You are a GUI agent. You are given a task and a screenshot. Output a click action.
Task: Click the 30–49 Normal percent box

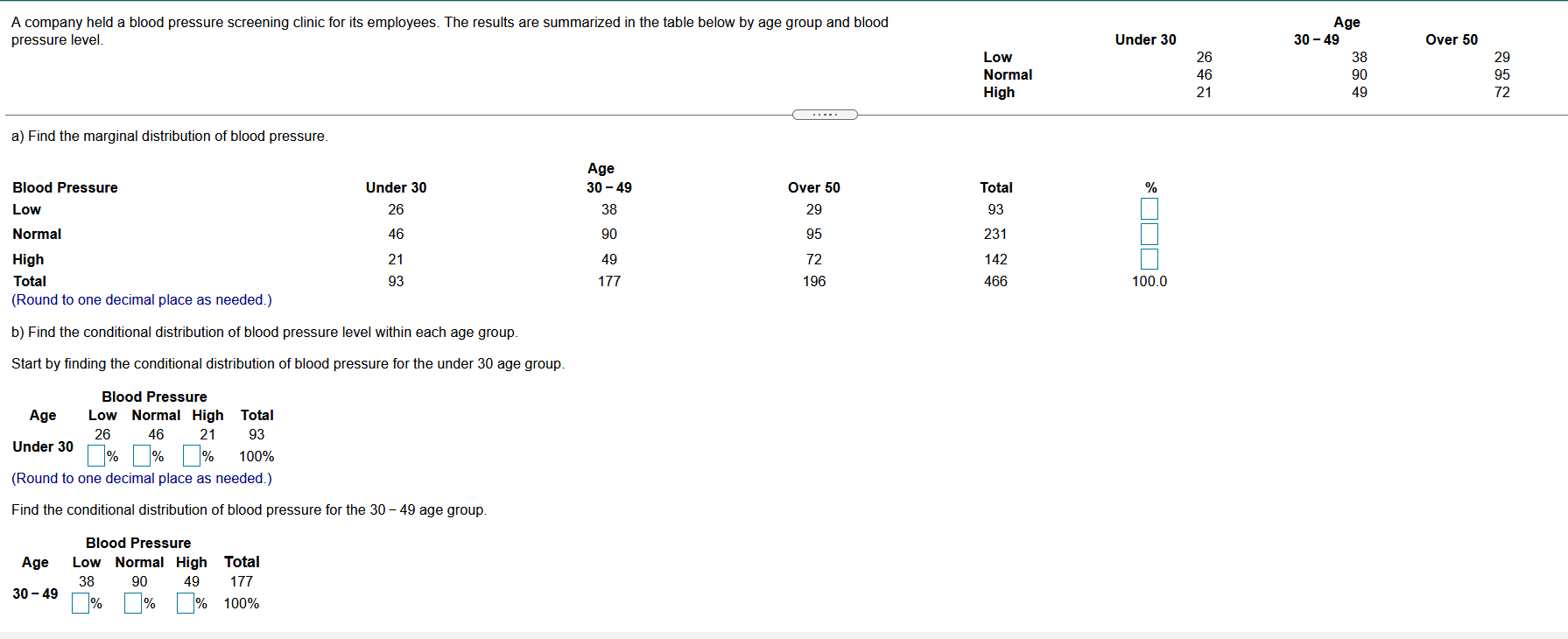133,603
